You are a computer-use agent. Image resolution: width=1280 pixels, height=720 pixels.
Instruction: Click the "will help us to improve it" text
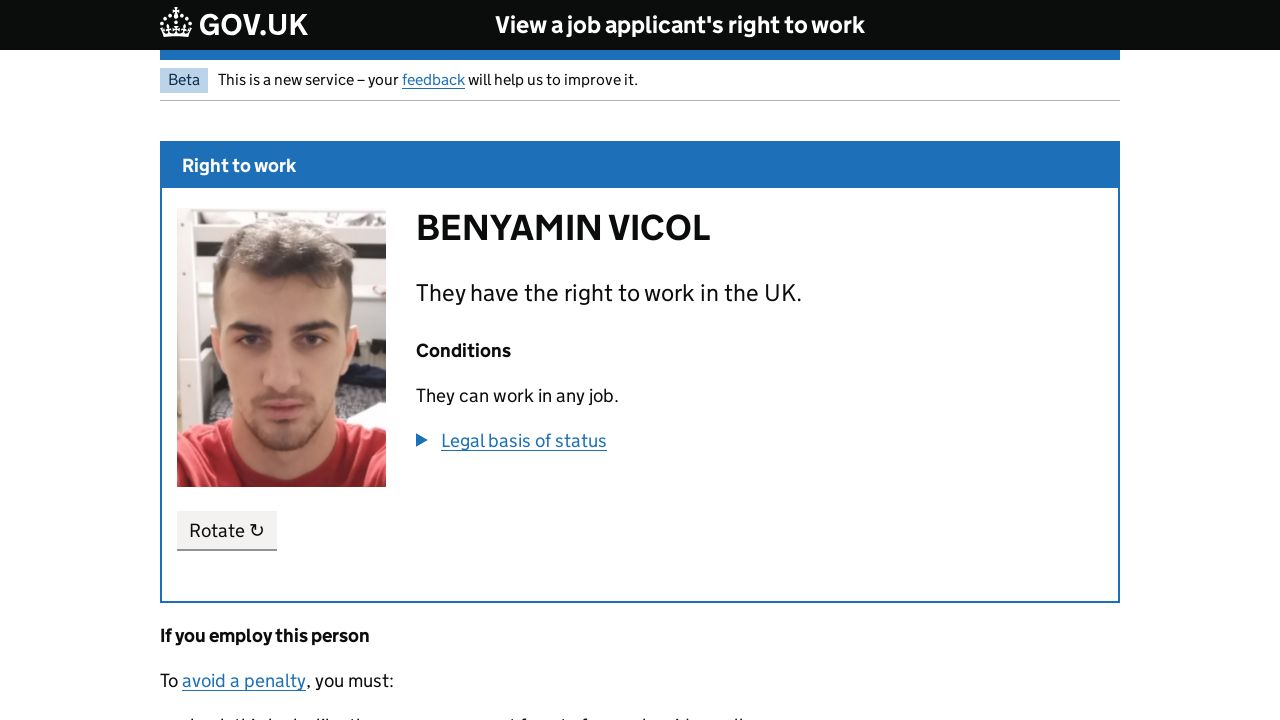[x=552, y=80]
